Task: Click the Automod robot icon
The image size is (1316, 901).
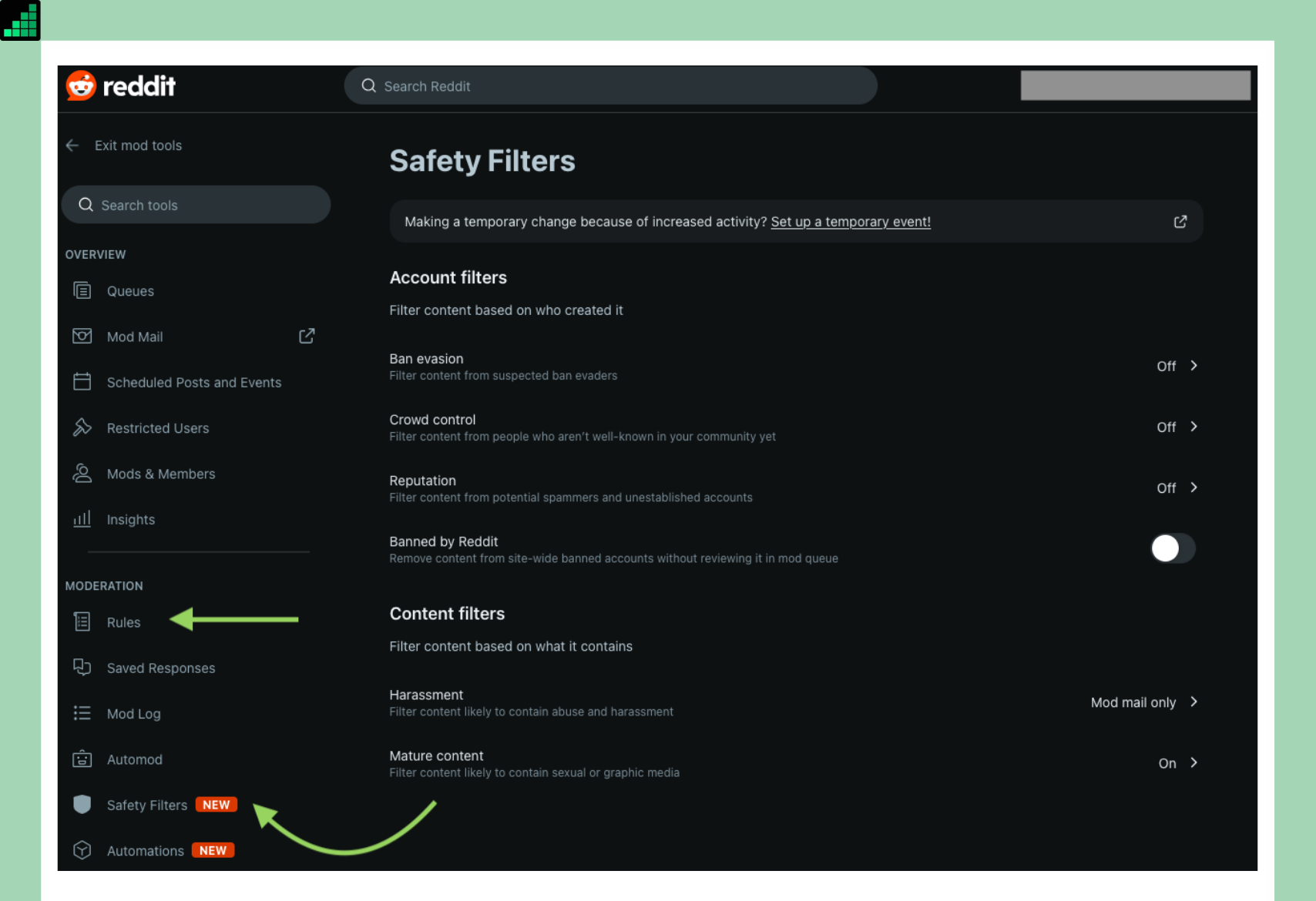Action: tap(82, 759)
